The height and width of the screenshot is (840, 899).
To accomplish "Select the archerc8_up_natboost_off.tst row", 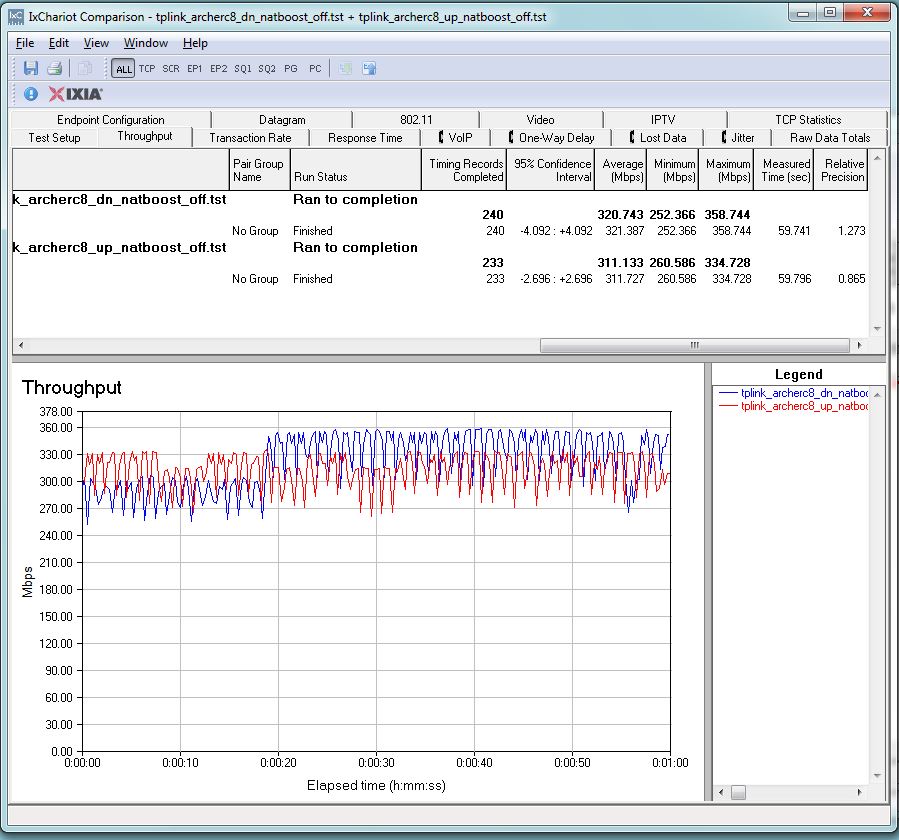I will coord(440,248).
